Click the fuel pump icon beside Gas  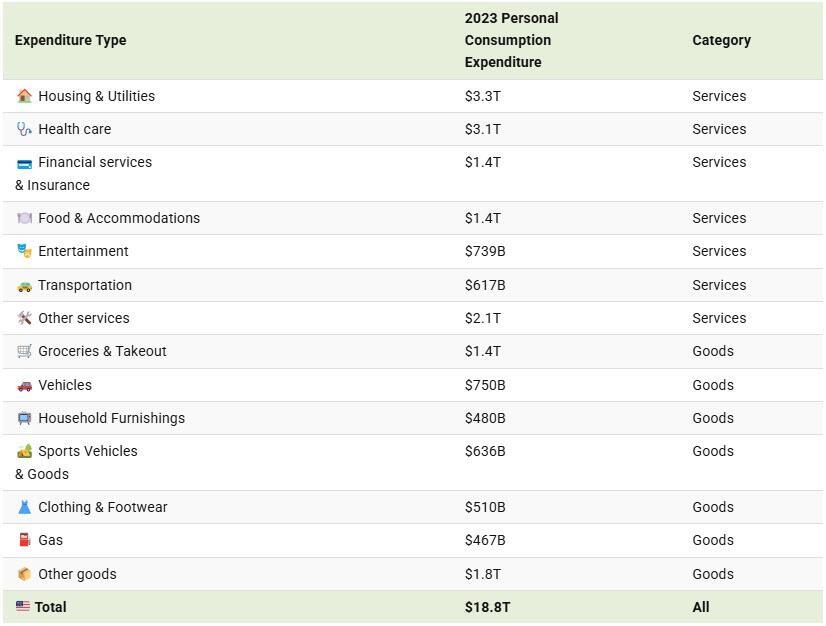coord(24,540)
